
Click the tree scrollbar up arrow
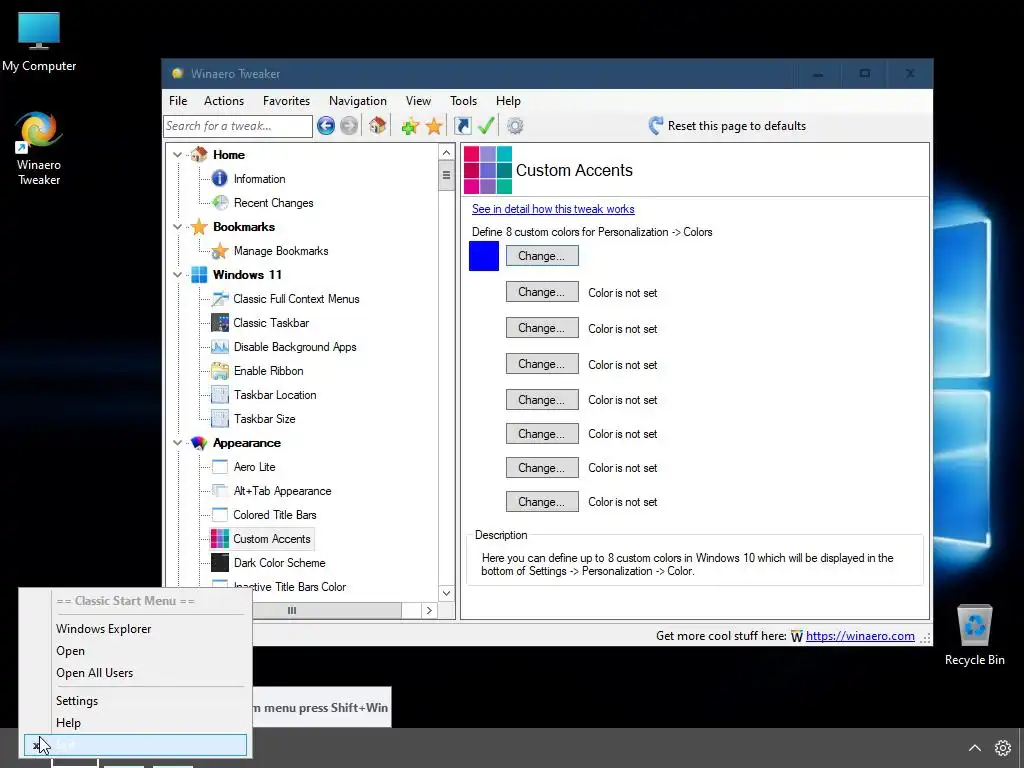pyautogui.click(x=447, y=152)
